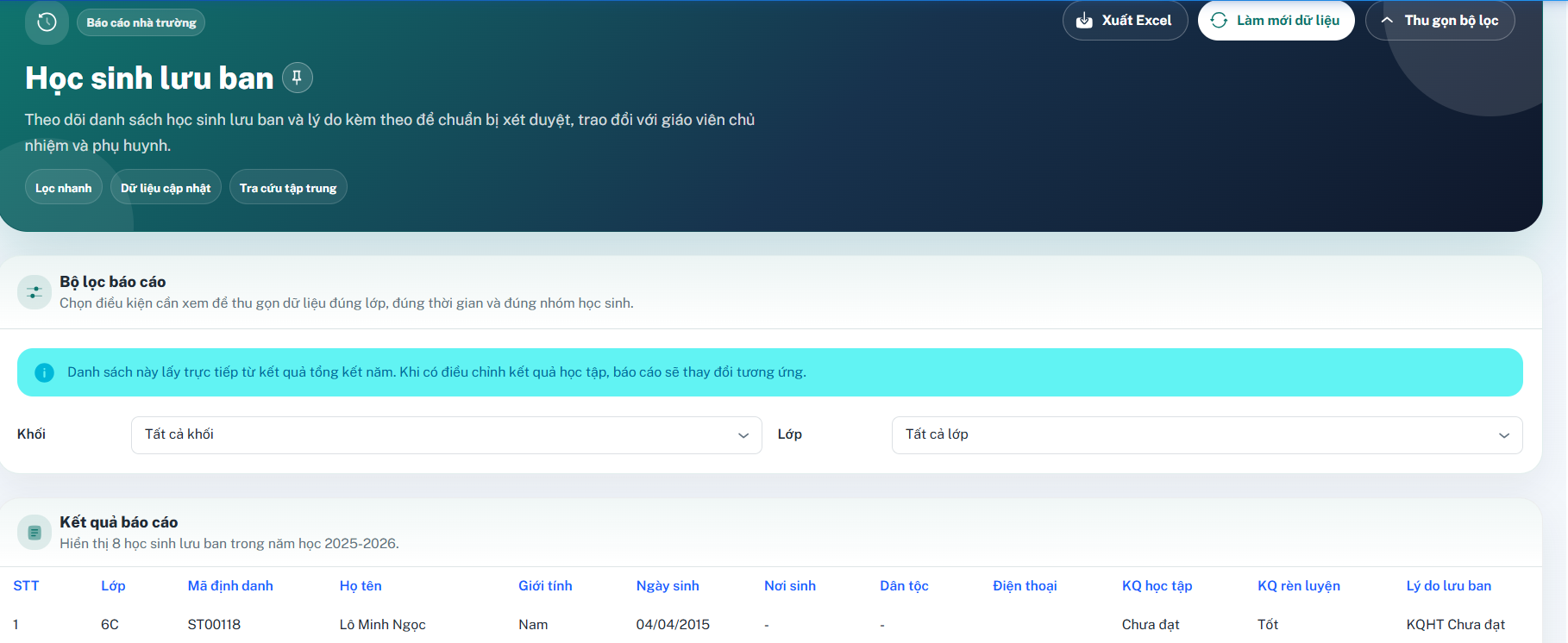Select the Lọc nhanh chip
The height and width of the screenshot is (643, 1568).
pos(64,188)
